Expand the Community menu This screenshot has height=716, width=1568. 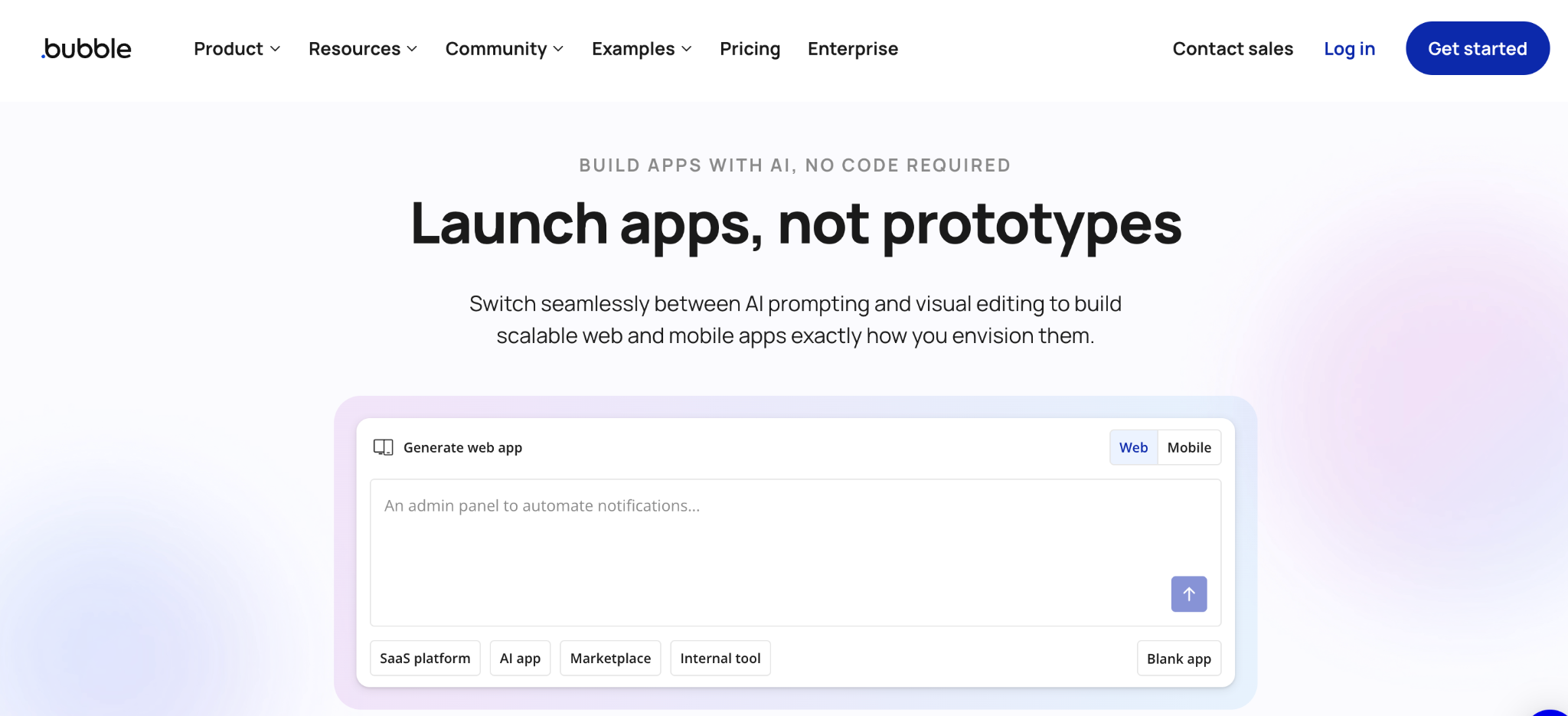click(505, 49)
